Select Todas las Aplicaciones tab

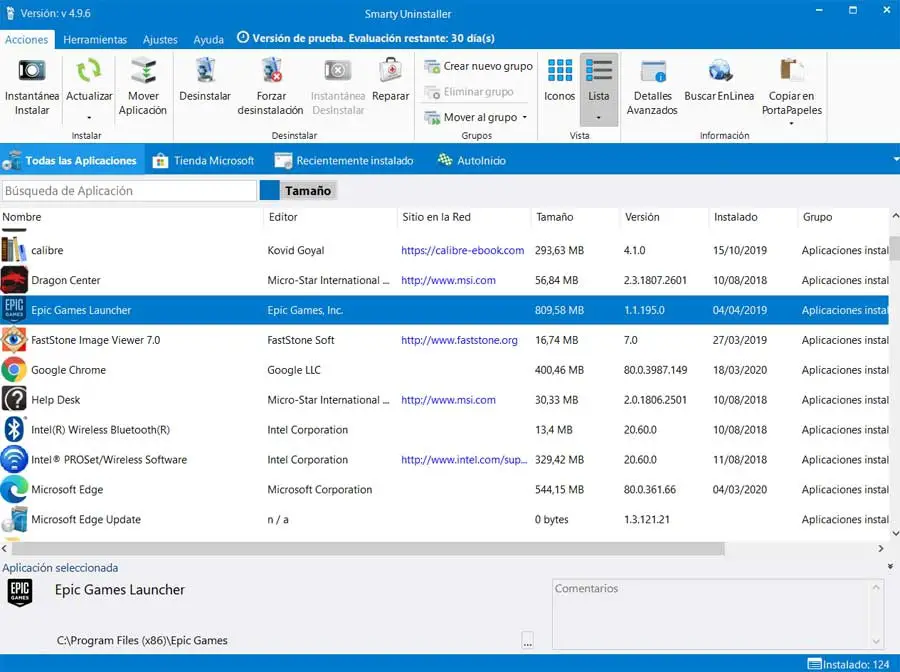(x=71, y=161)
